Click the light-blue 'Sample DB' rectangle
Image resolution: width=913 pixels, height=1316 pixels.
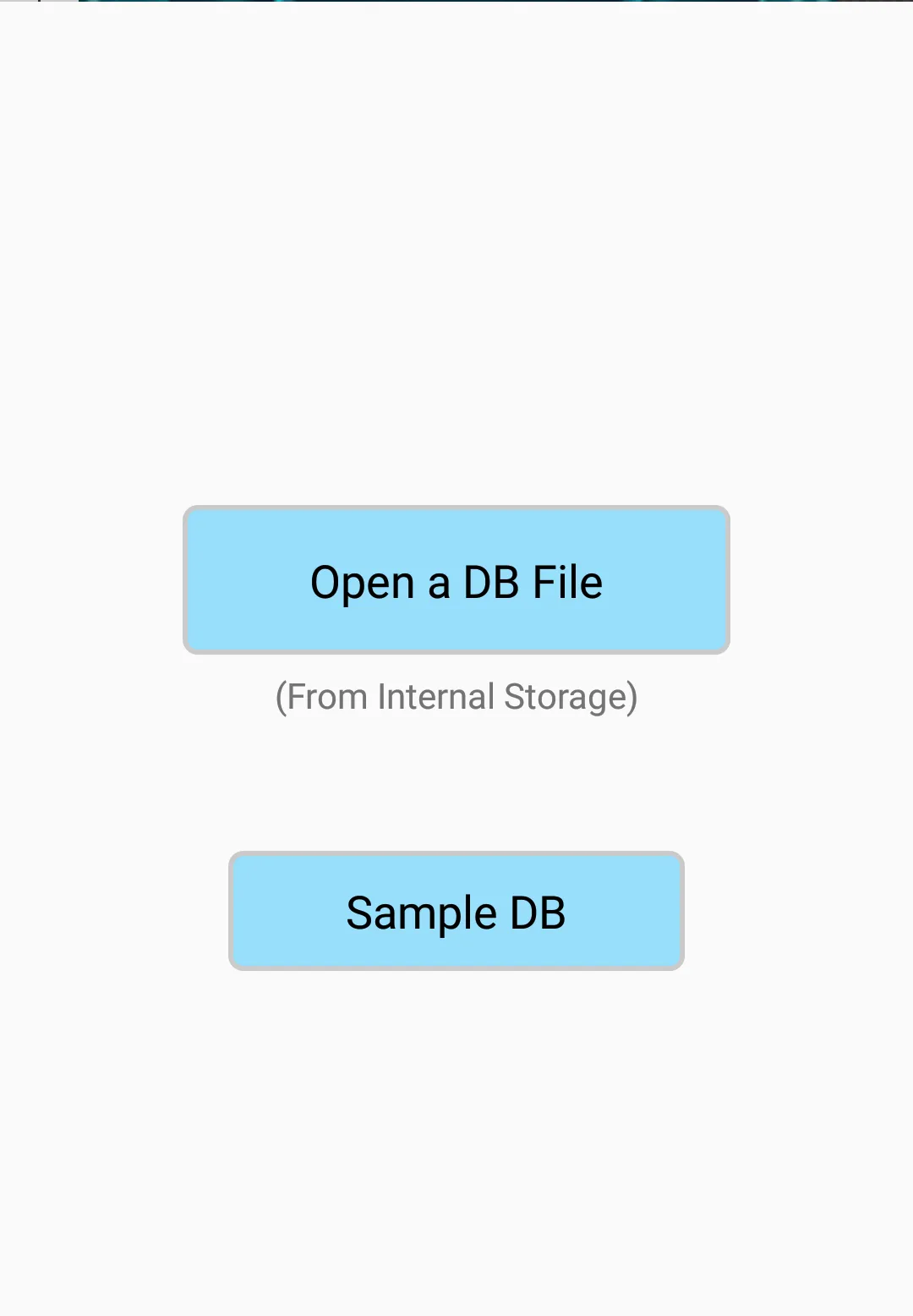click(456, 911)
